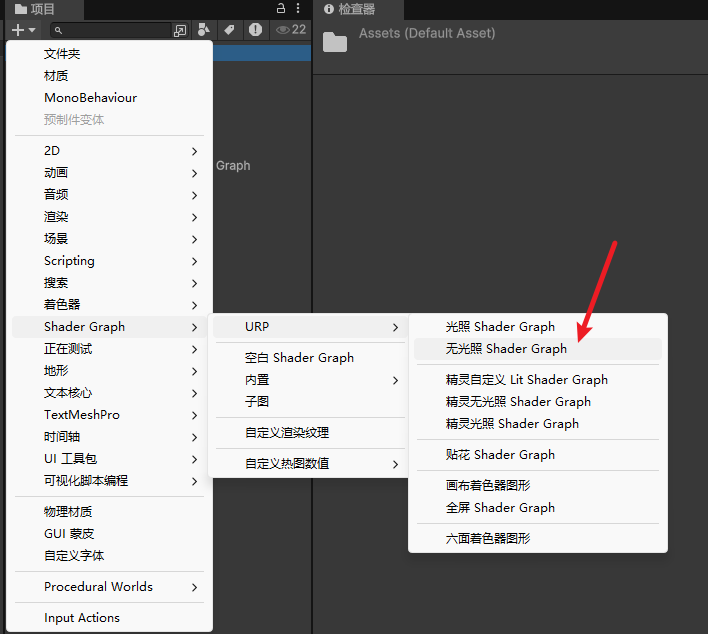Viewport: 708px width, 634px height.
Task: Choose 自定义渲染纹理 option
Action: [310, 433]
